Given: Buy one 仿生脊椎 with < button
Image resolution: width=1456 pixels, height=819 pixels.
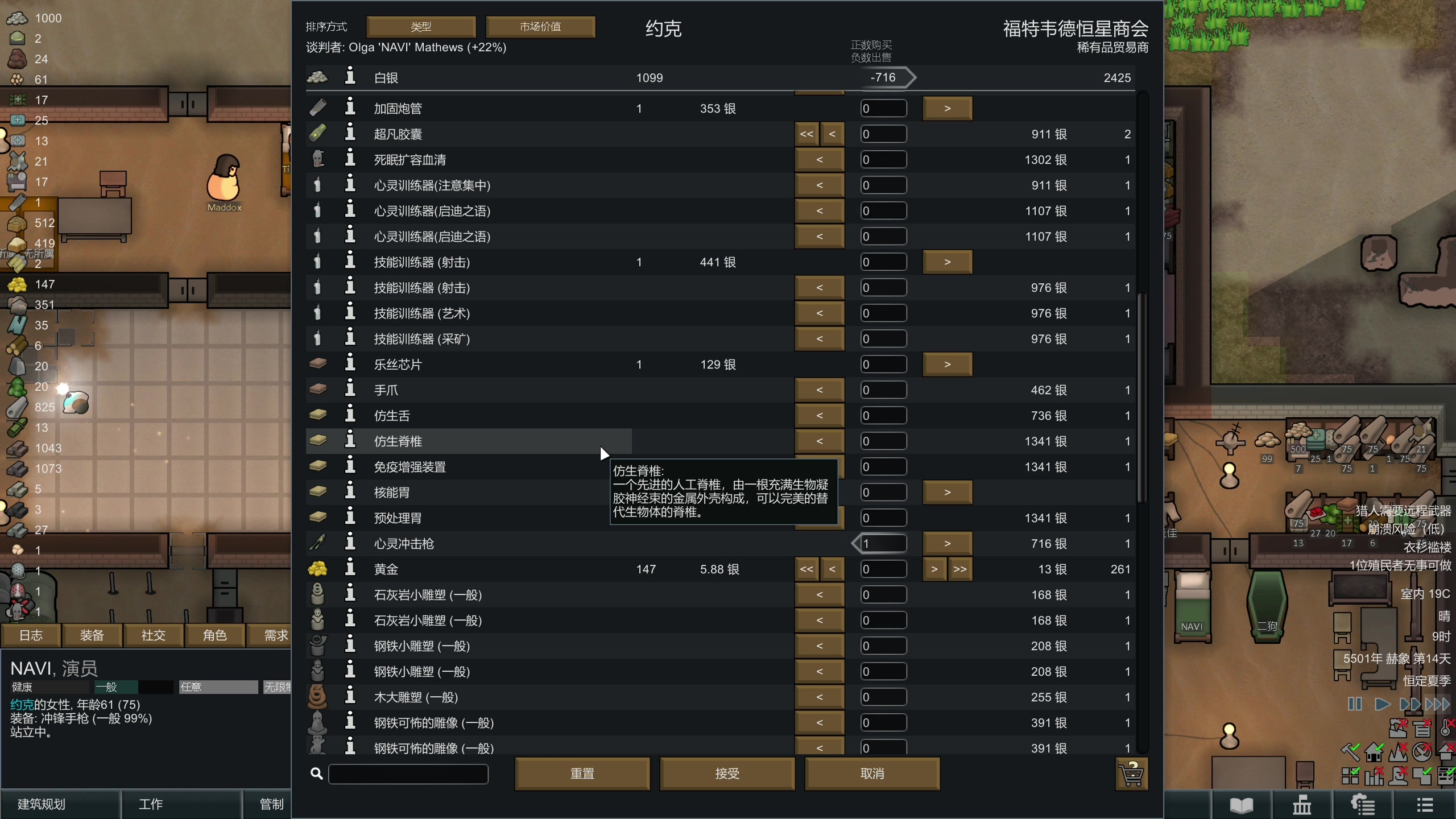Looking at the screenshot, I should point(819,441).
